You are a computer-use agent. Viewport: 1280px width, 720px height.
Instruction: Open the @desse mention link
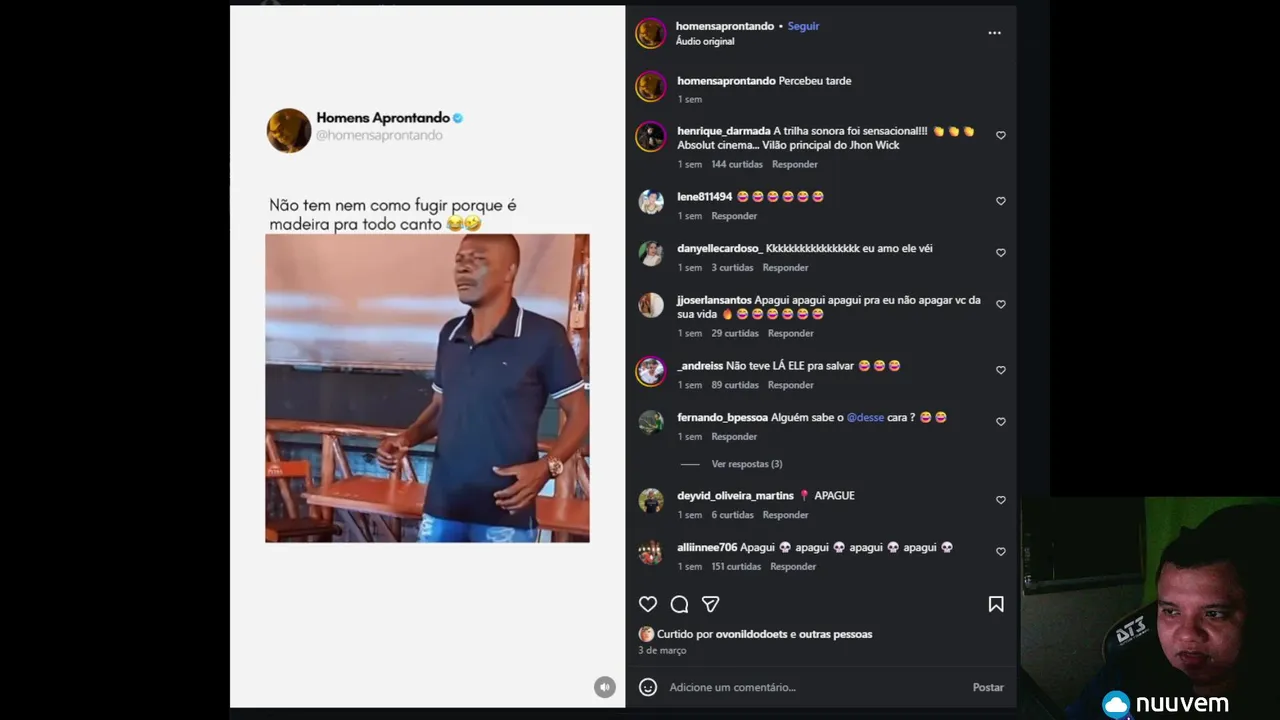(x=865, y=417)
